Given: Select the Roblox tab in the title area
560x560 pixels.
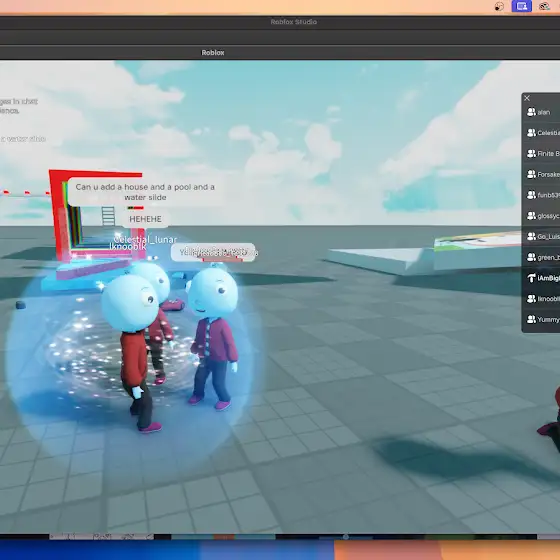Looking at the screenshot, I should [213, 52].
